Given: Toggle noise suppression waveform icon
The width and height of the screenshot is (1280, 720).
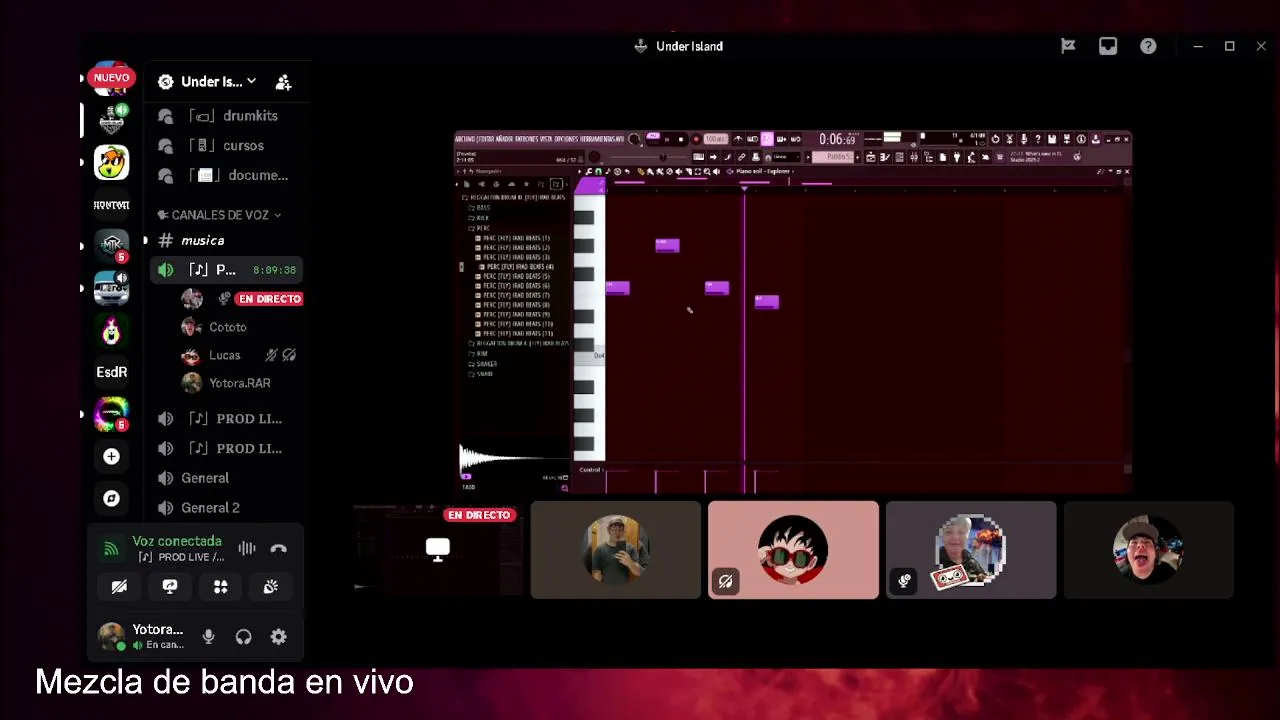Looking at the screenshot, I should [x=246, y=548].
